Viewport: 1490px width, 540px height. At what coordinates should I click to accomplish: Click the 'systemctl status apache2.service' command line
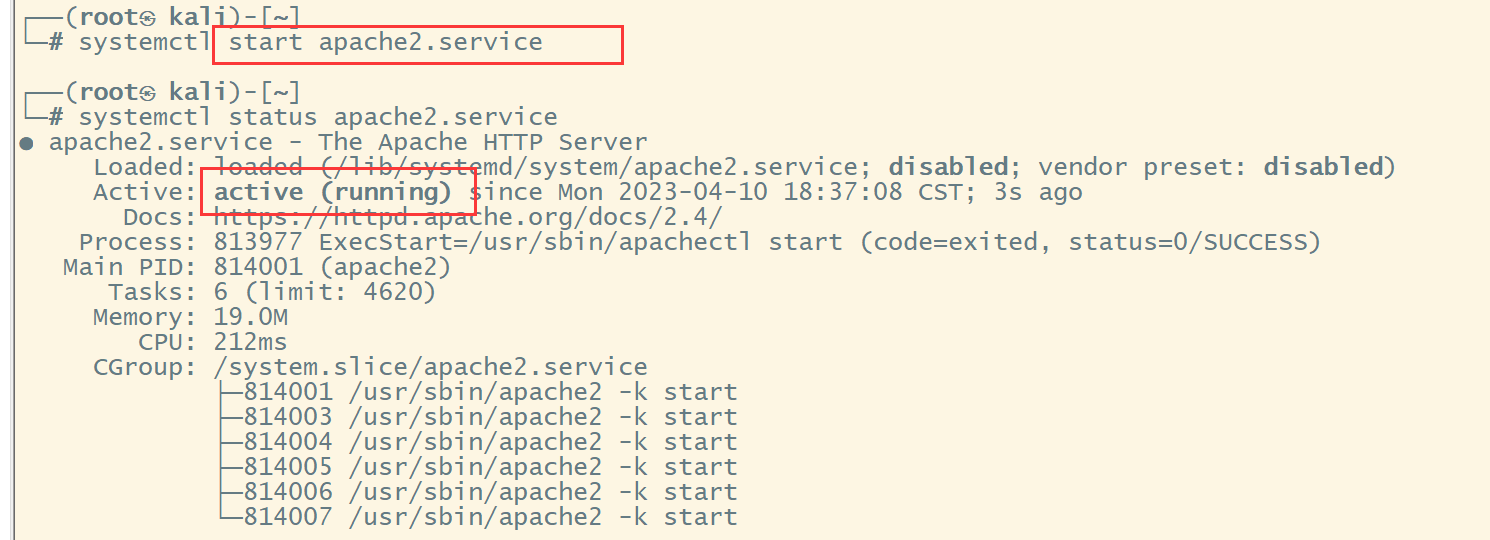pyautogui.click(x=318, y=118)
